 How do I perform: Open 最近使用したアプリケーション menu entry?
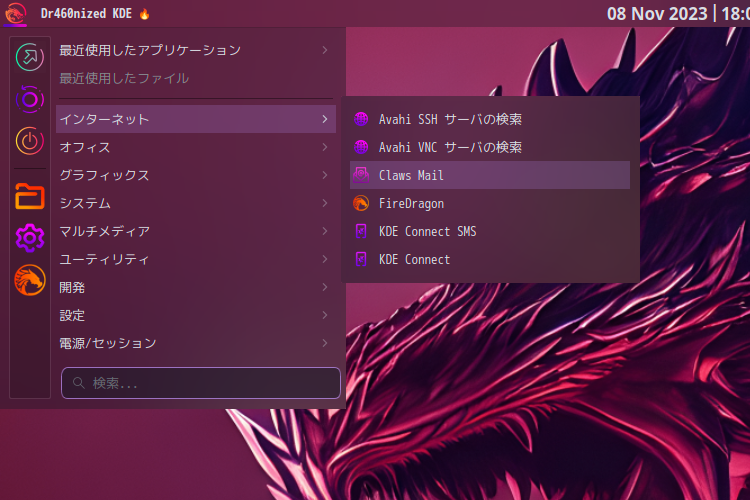pyautogui.click(x=196, y=50)
